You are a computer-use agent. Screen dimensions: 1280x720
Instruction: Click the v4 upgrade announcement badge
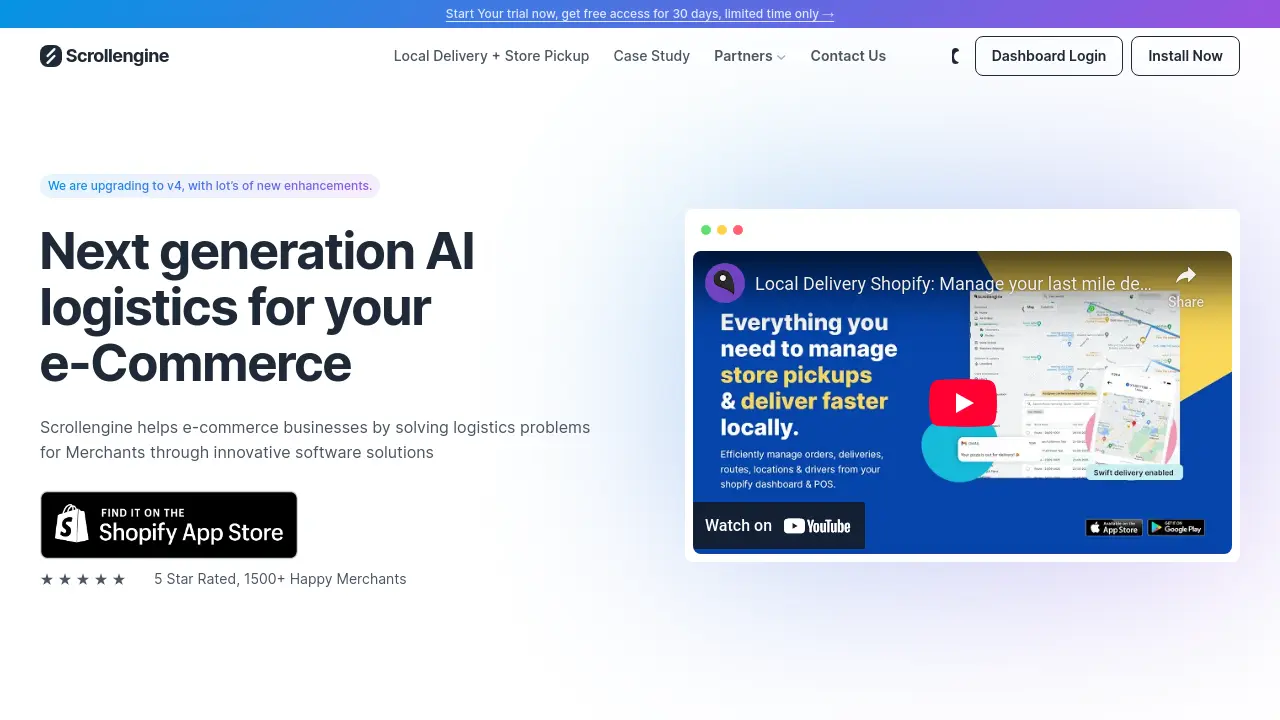click(x=210, y=186)
